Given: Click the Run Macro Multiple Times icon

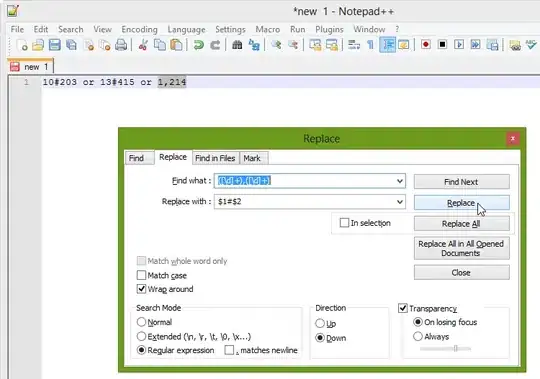Looking at the screenshot, I should pos(476,44).
